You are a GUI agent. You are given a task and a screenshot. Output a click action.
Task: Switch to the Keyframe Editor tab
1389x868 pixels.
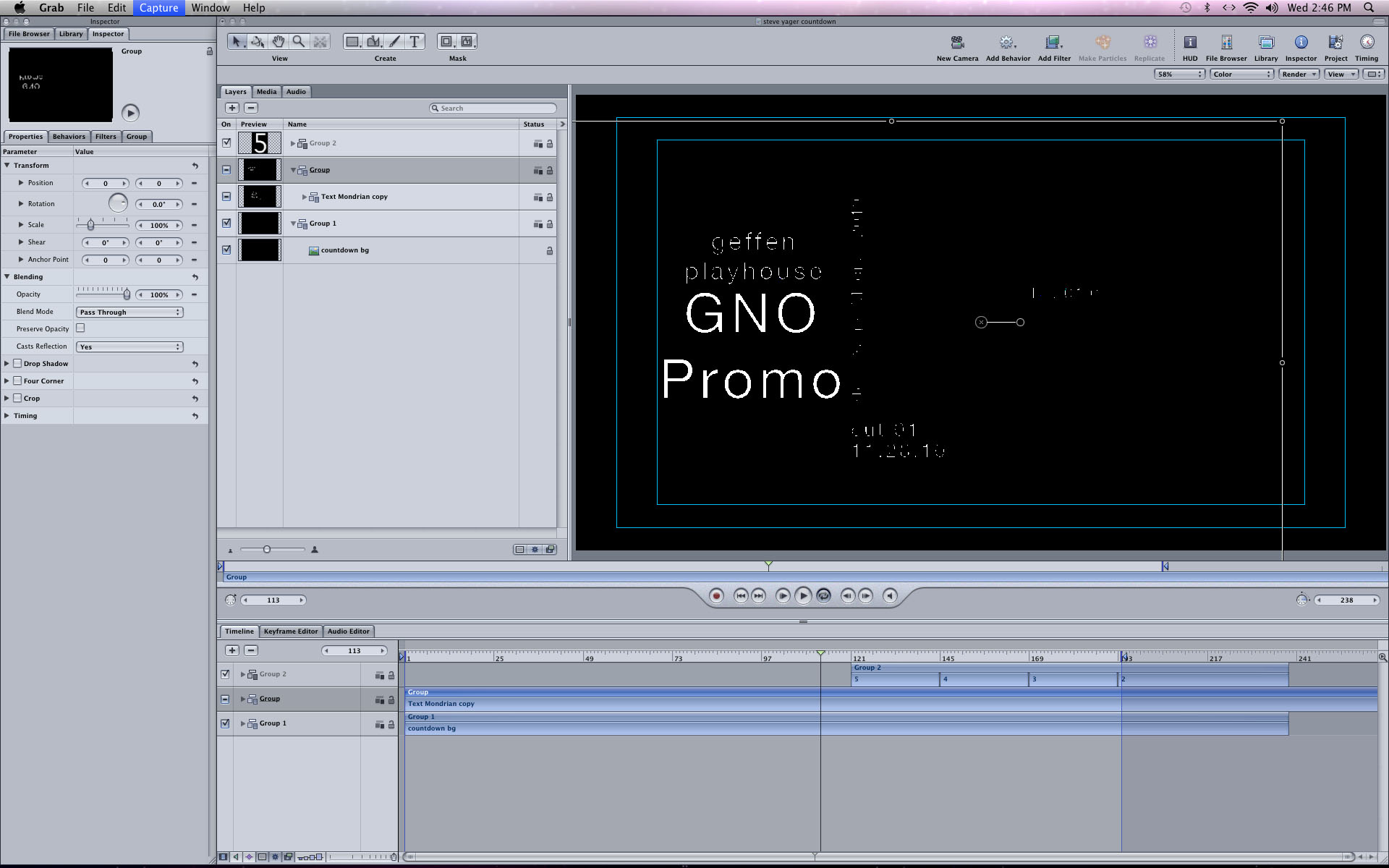pyautogui.click(x=290, y=631)
